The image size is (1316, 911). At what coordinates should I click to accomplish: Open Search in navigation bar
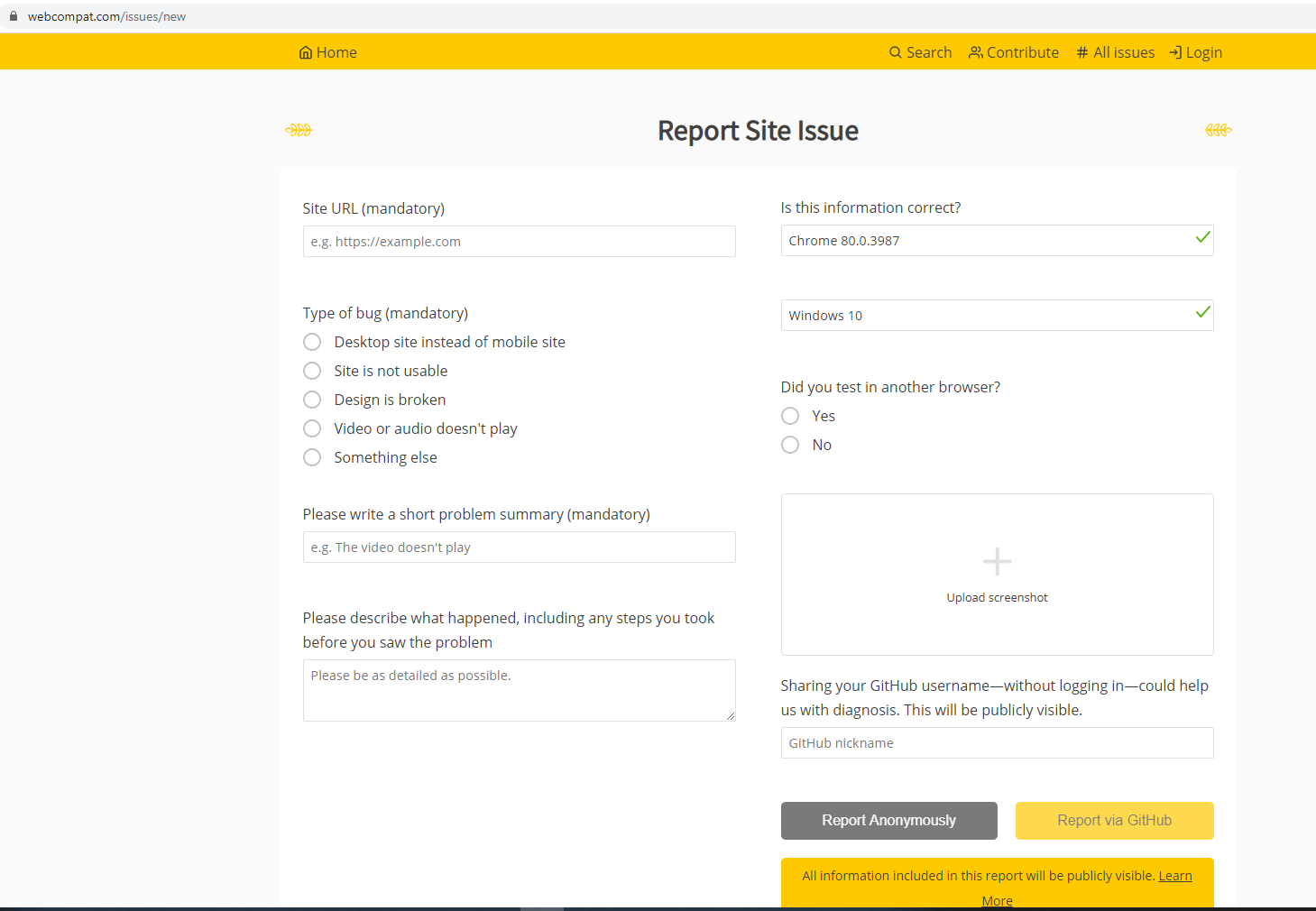coord(921,52)
